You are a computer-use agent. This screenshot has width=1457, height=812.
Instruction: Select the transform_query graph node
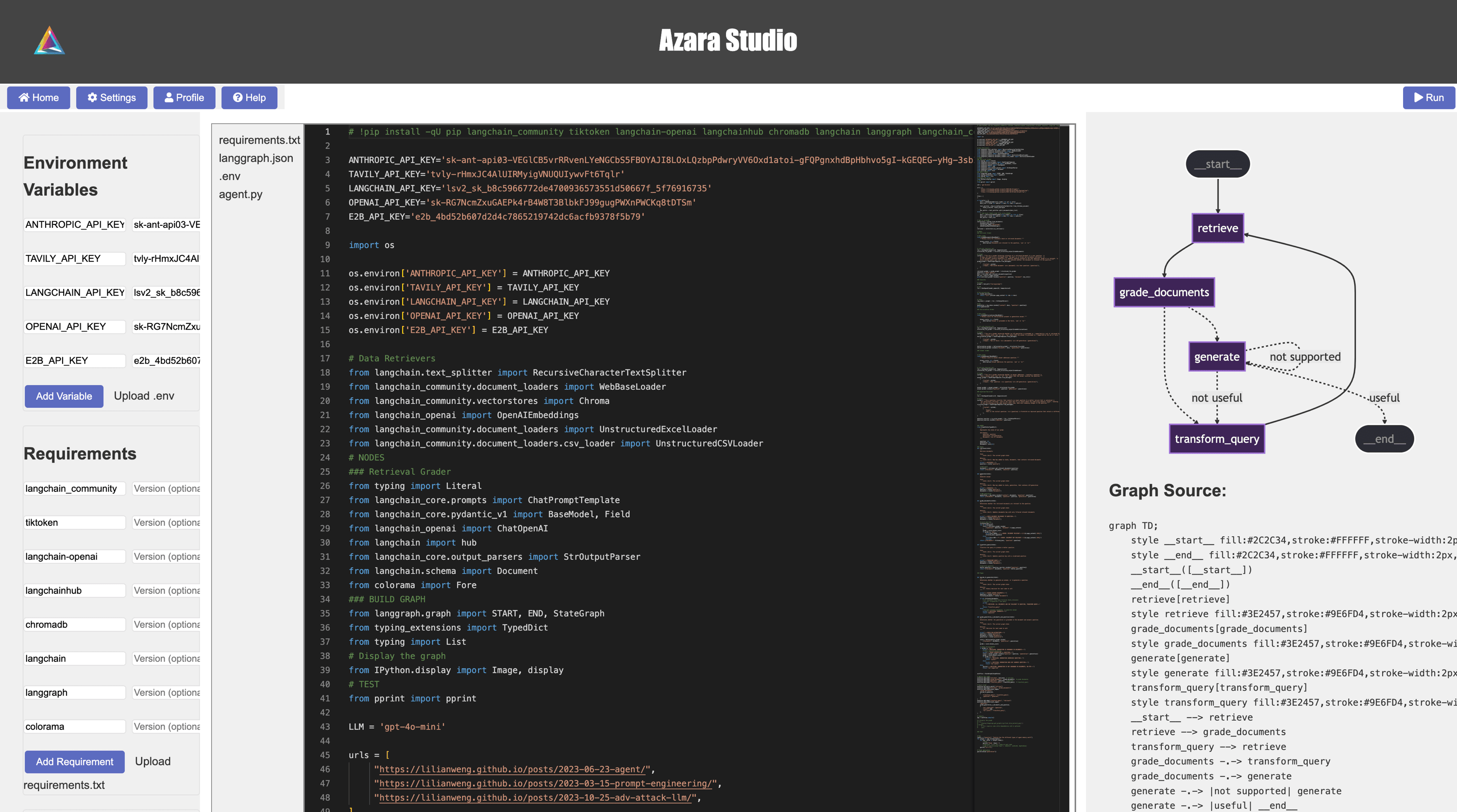tap(1217, 439)
